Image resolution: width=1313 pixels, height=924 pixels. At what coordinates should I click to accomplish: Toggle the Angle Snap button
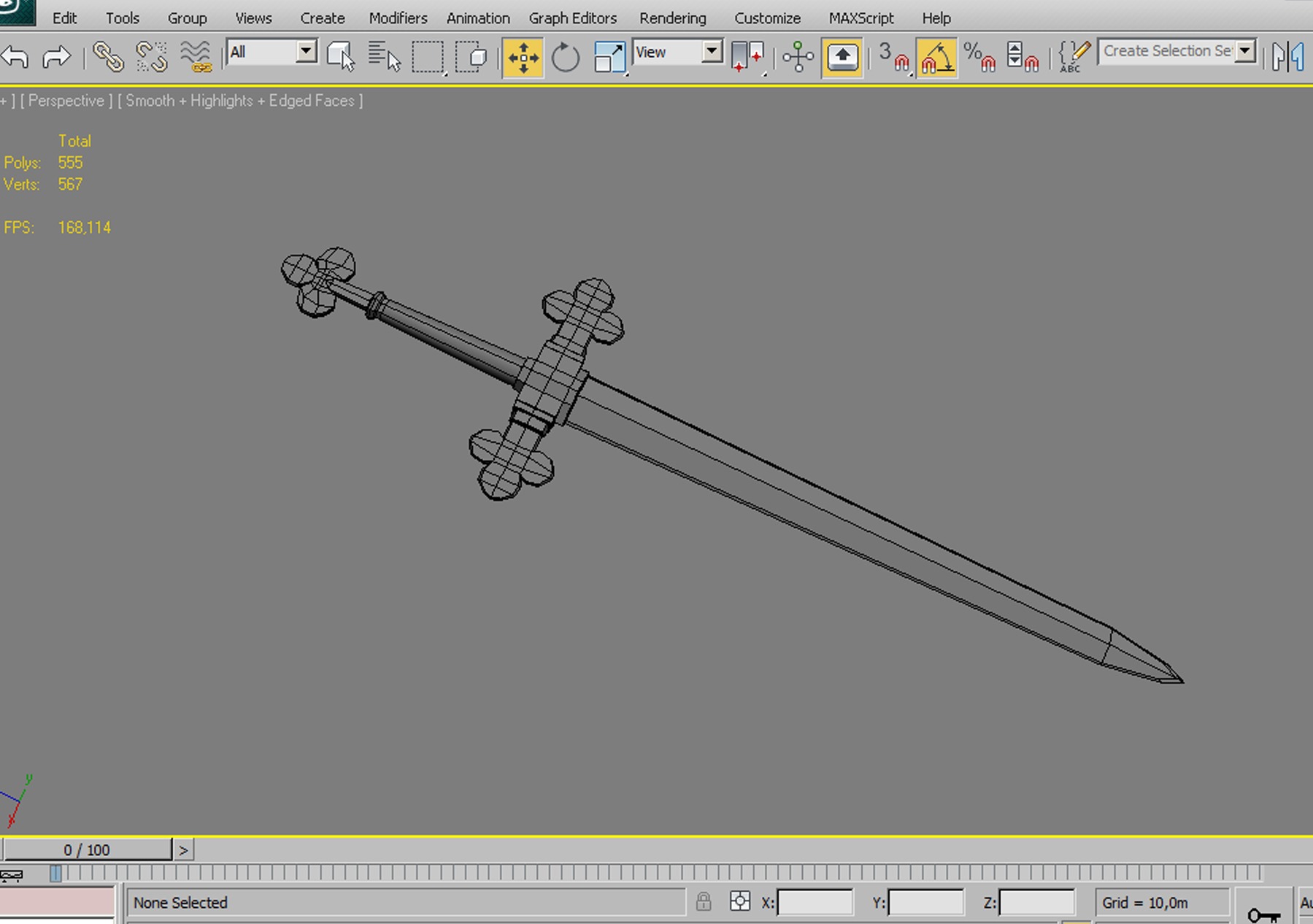coord(936,57)
